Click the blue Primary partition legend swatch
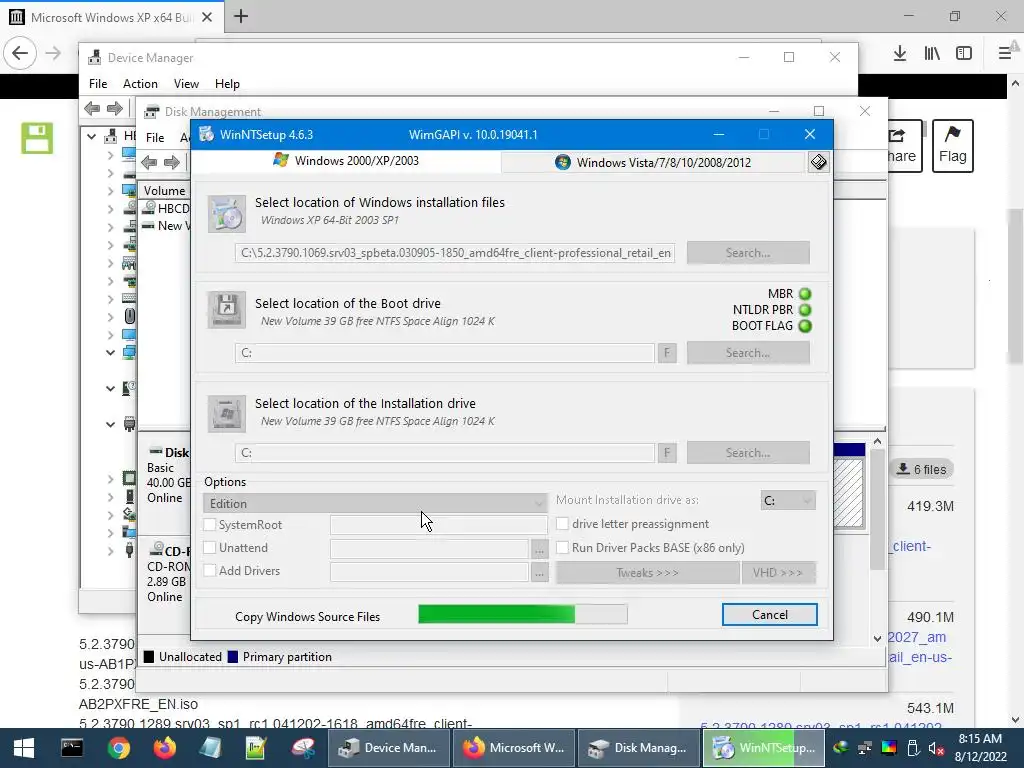The image size is (1024, 768). point(232,657)
